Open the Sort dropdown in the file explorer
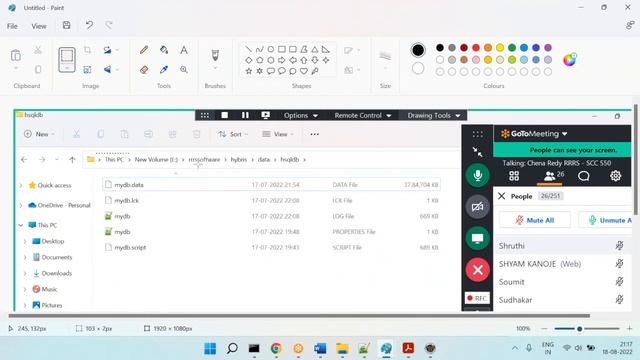 [x=233, y=134]
